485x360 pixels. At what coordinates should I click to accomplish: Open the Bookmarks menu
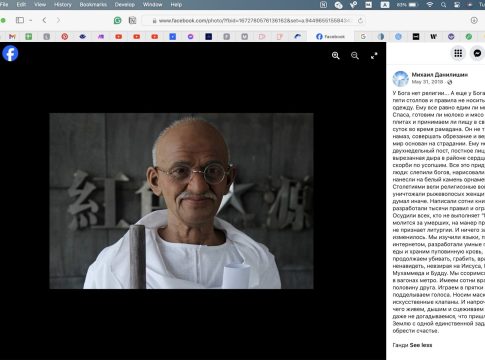[x=93, y=5]
